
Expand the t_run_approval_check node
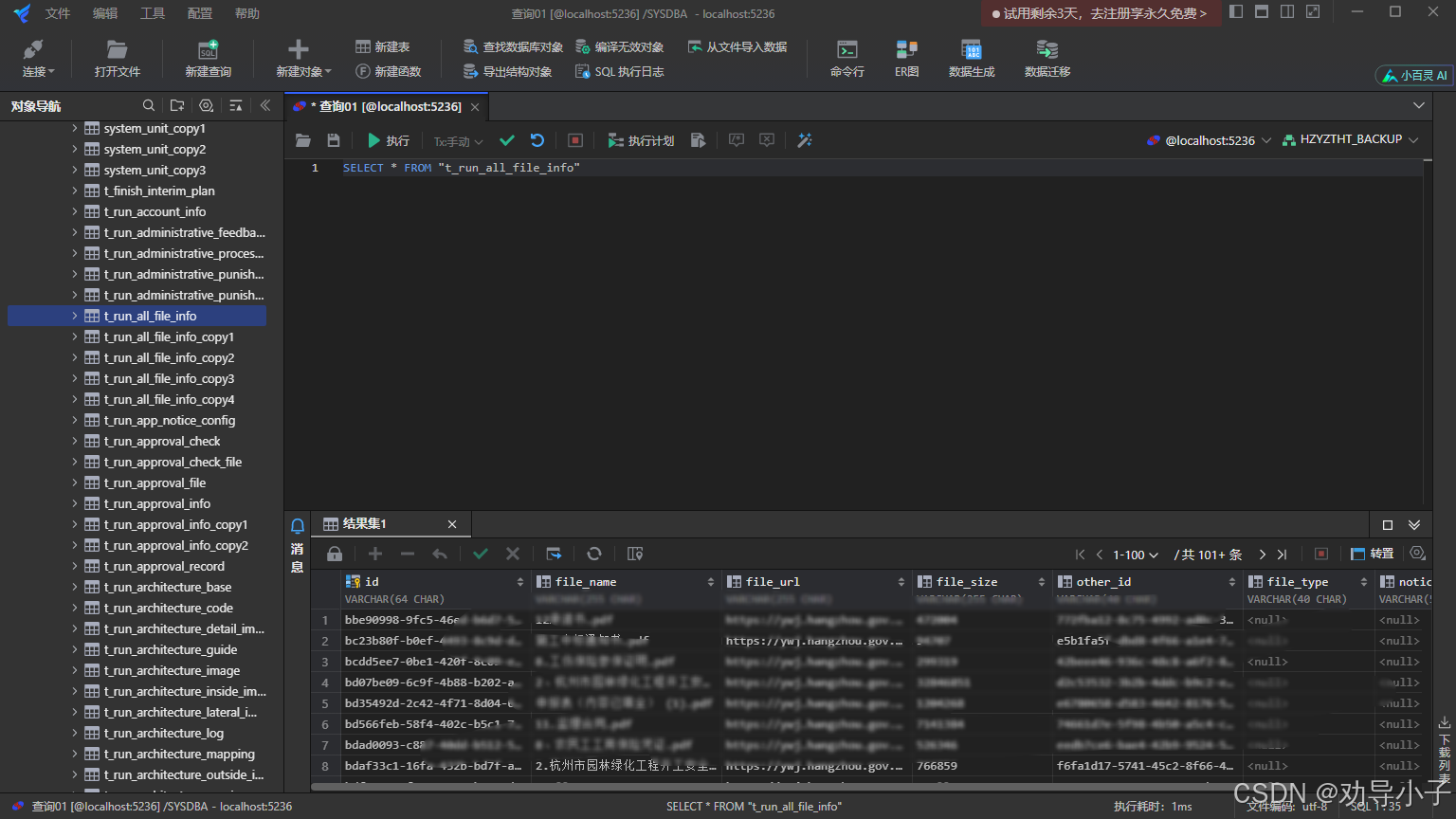(75, 441)
